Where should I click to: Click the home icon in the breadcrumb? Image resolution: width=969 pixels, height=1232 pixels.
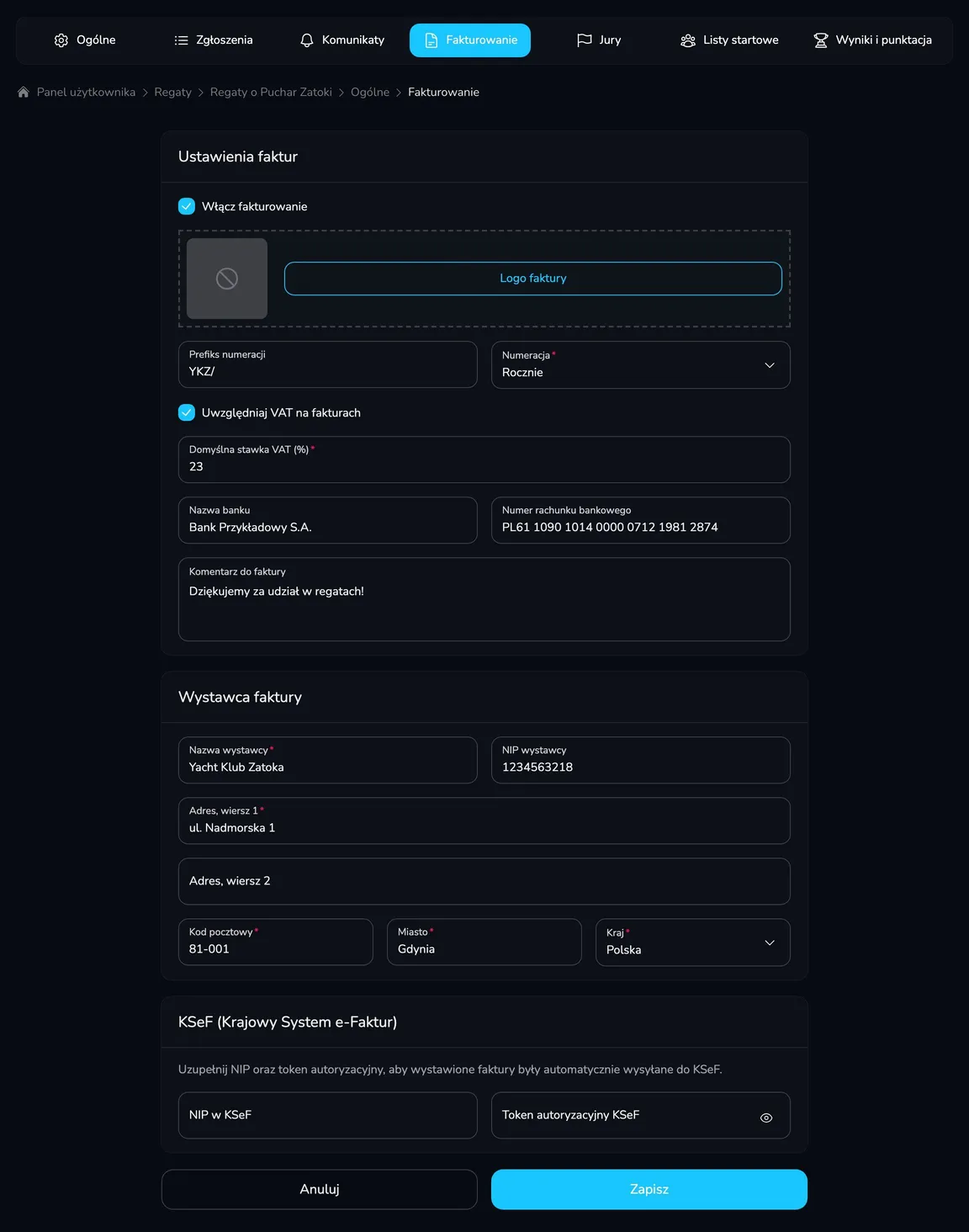(24, 93)
